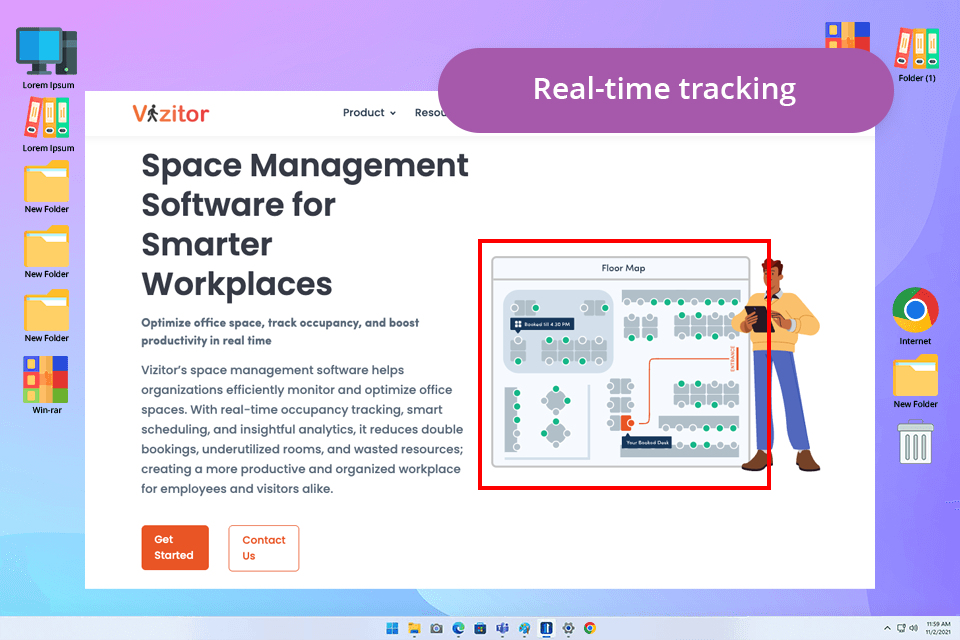Launch Google Chrome from the taskbar

[590, 628]
